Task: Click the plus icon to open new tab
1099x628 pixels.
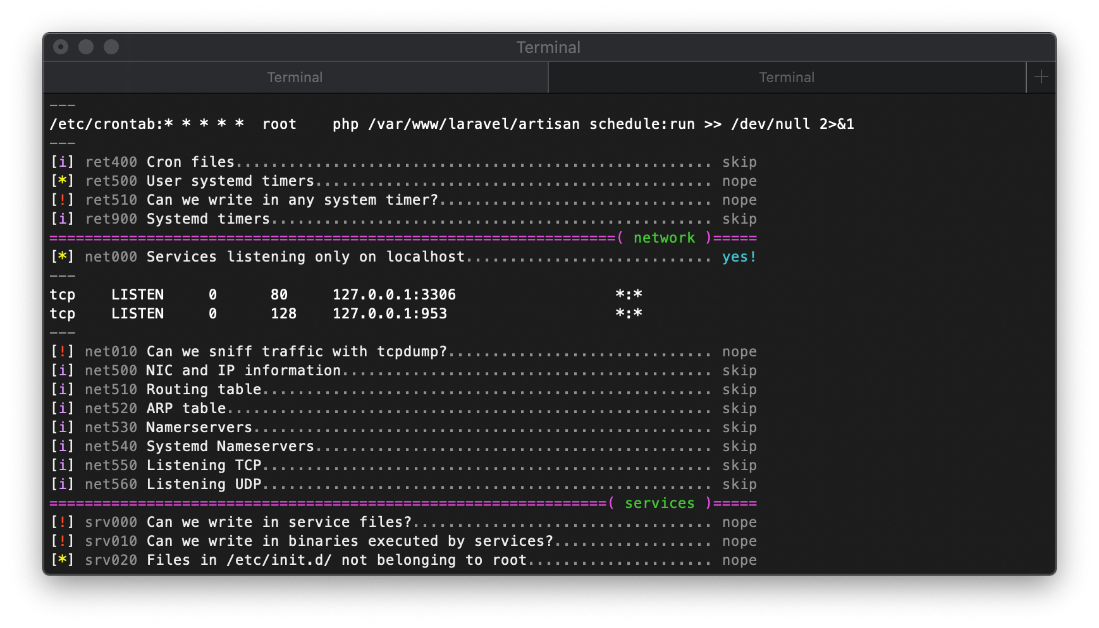Action: 1040,77
